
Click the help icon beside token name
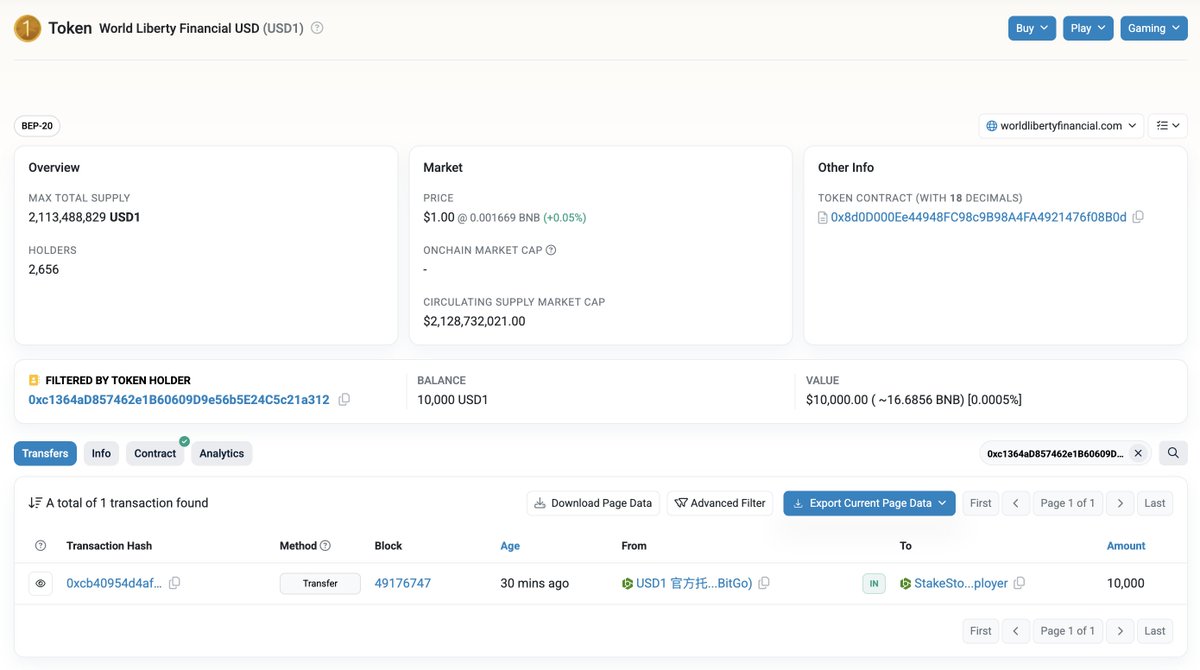[x=317, y=28]
